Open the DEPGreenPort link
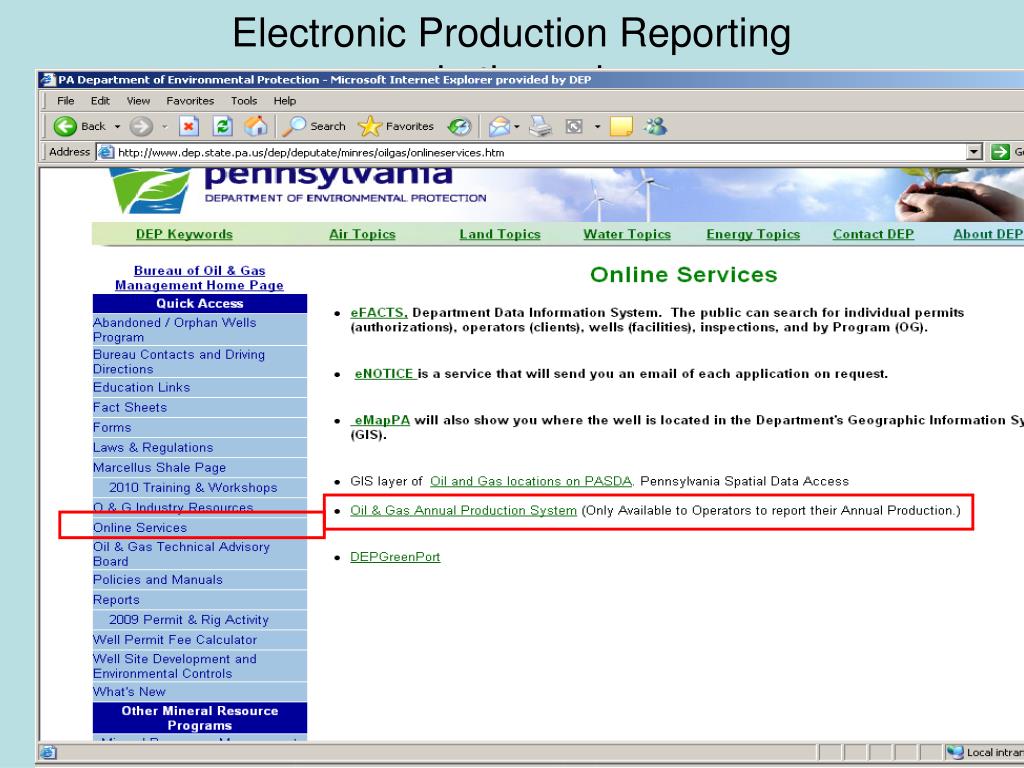 tap(395, 557)
